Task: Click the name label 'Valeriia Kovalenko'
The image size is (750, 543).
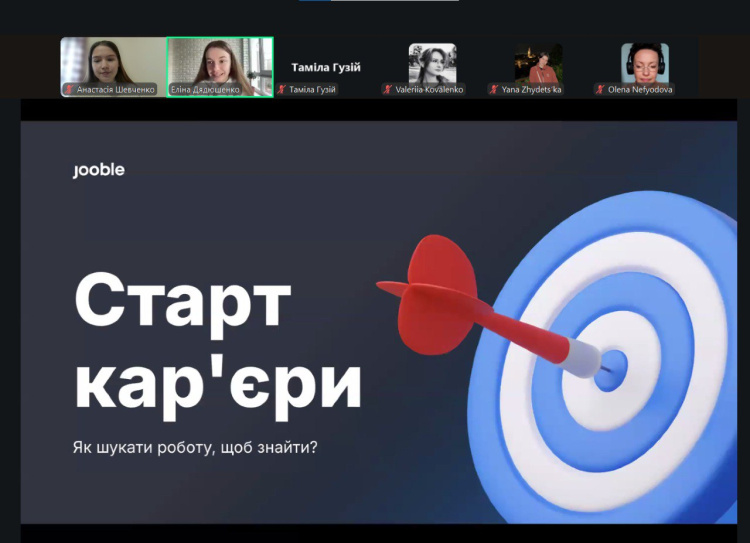Action: pos(429,89)
